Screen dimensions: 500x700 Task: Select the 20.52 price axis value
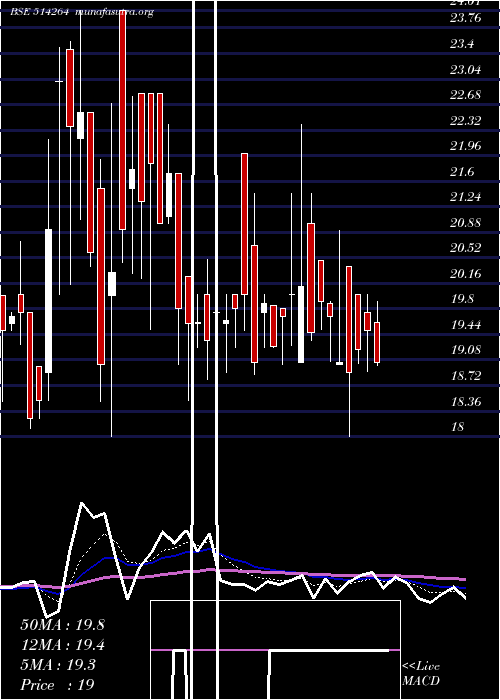point(466,247)
